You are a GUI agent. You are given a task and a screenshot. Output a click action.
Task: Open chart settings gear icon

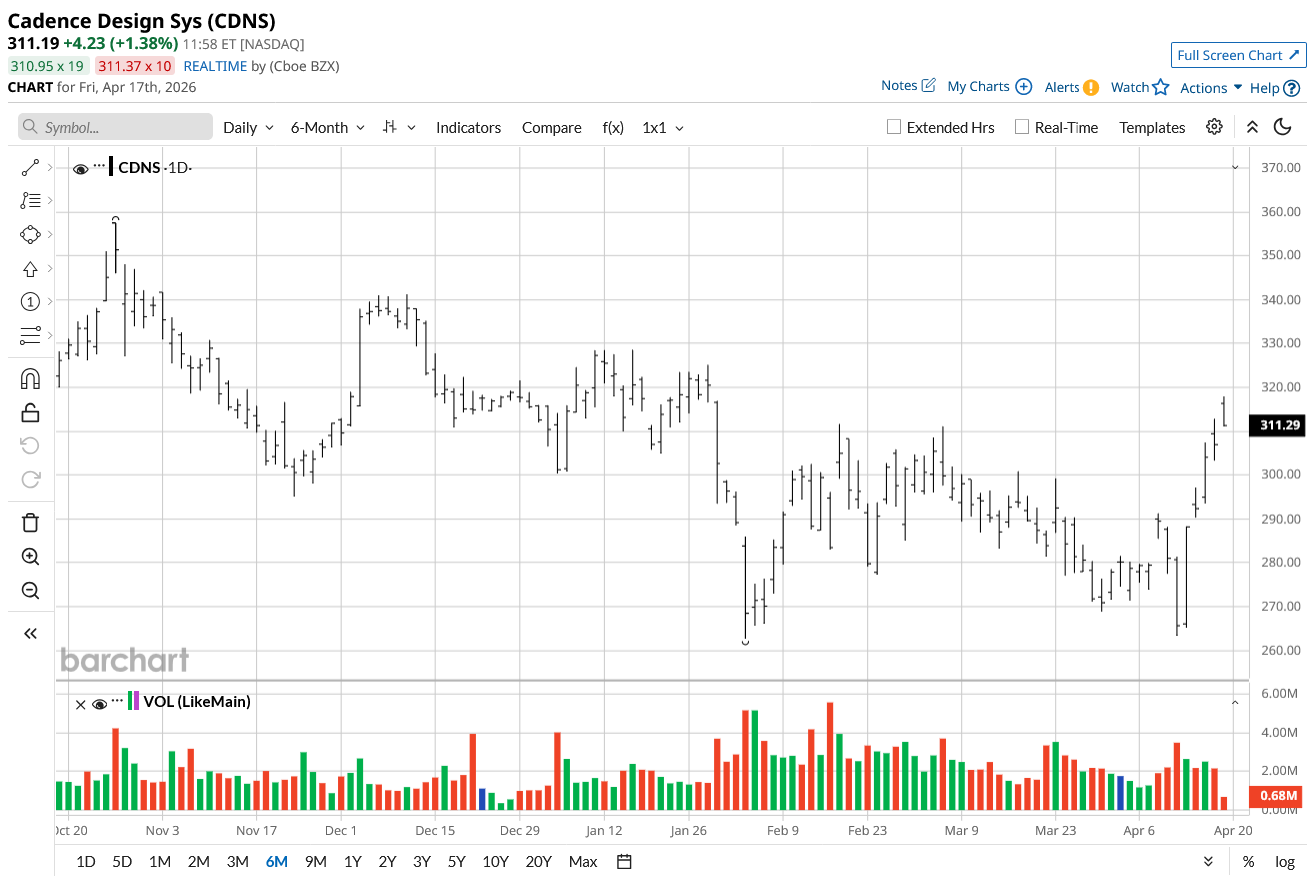point(1214,127)
